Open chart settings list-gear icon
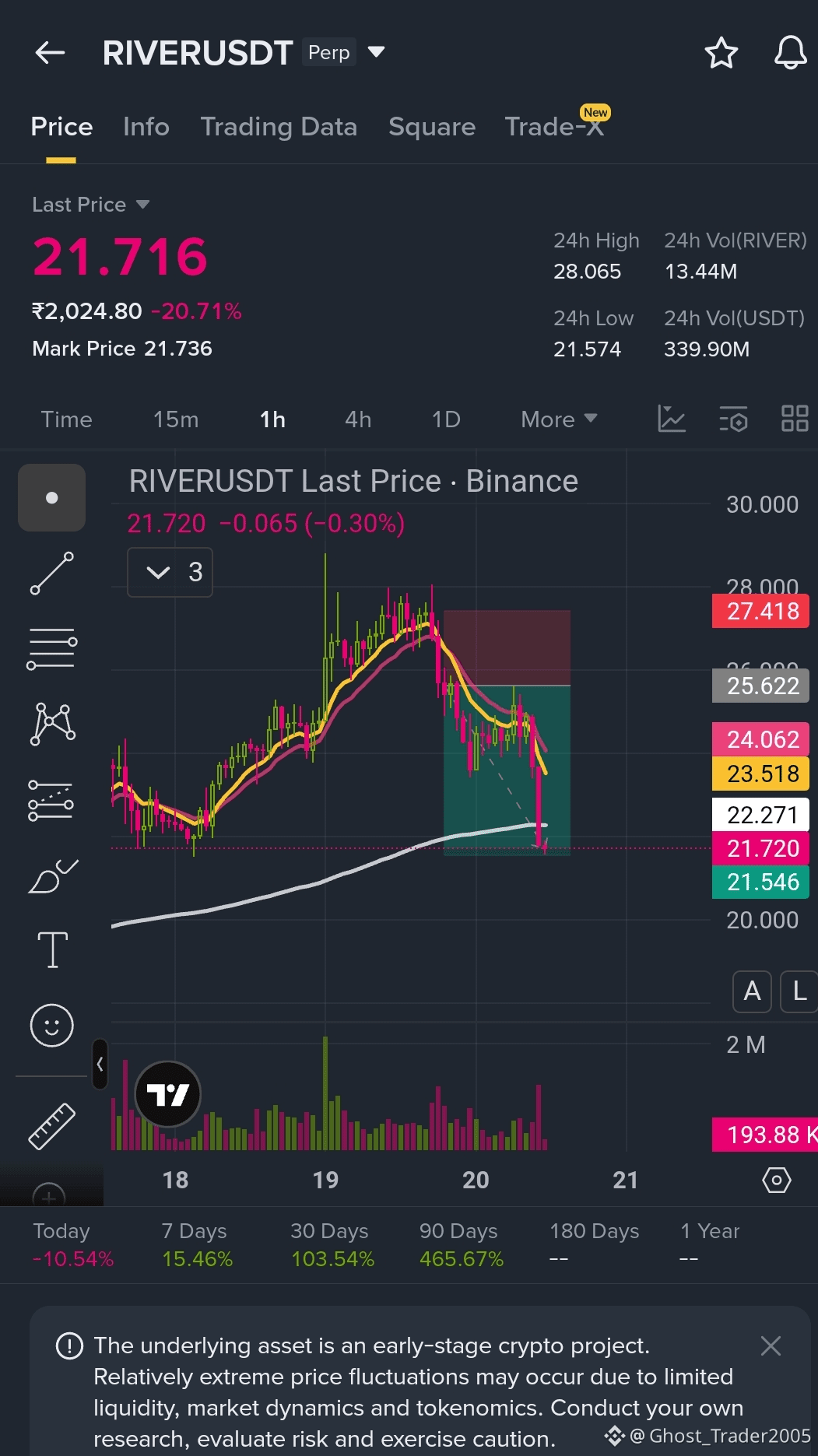 (x=733, y=419)
